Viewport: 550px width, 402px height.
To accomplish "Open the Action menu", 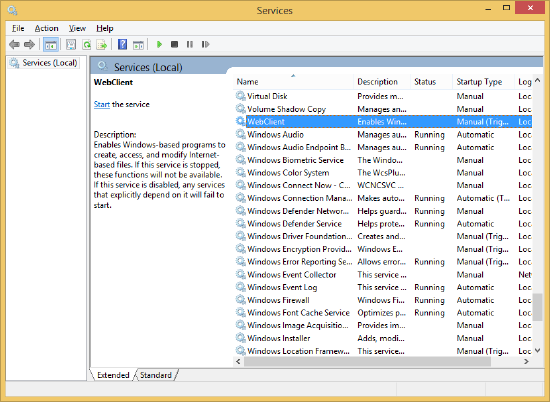I will click(46, 28).
